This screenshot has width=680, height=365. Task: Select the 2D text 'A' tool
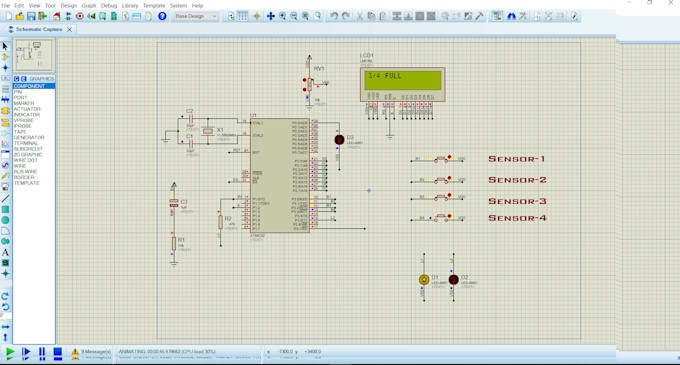(x=5, y=252)
